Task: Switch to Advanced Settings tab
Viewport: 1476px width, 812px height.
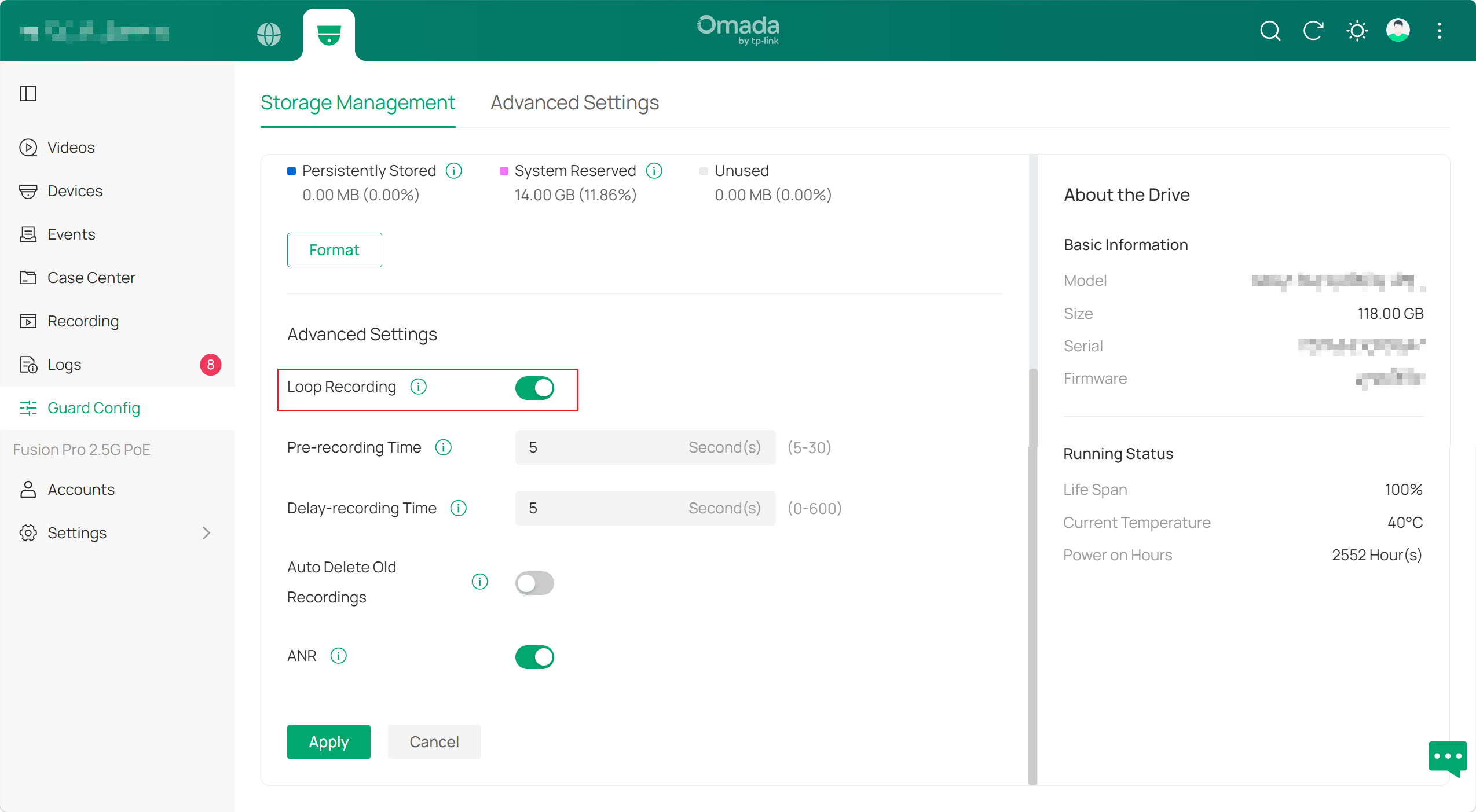Action: point(575,102)
